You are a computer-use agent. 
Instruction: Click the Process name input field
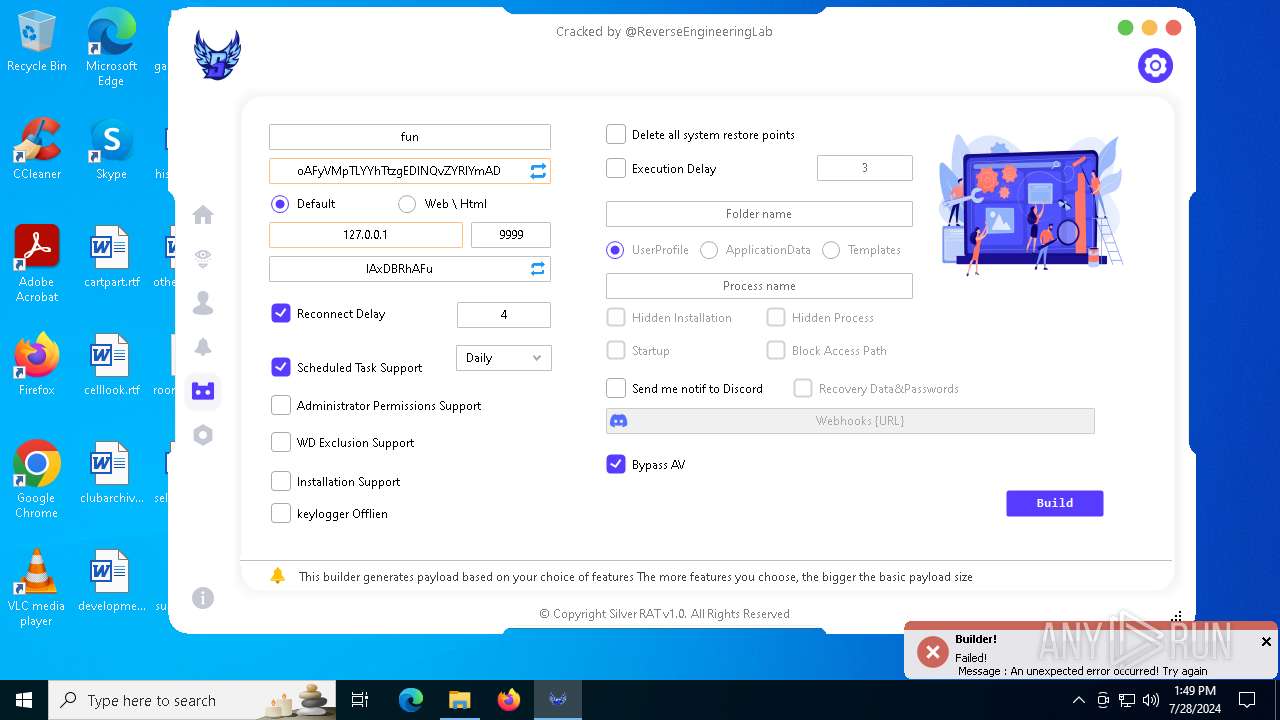point(759,286)
